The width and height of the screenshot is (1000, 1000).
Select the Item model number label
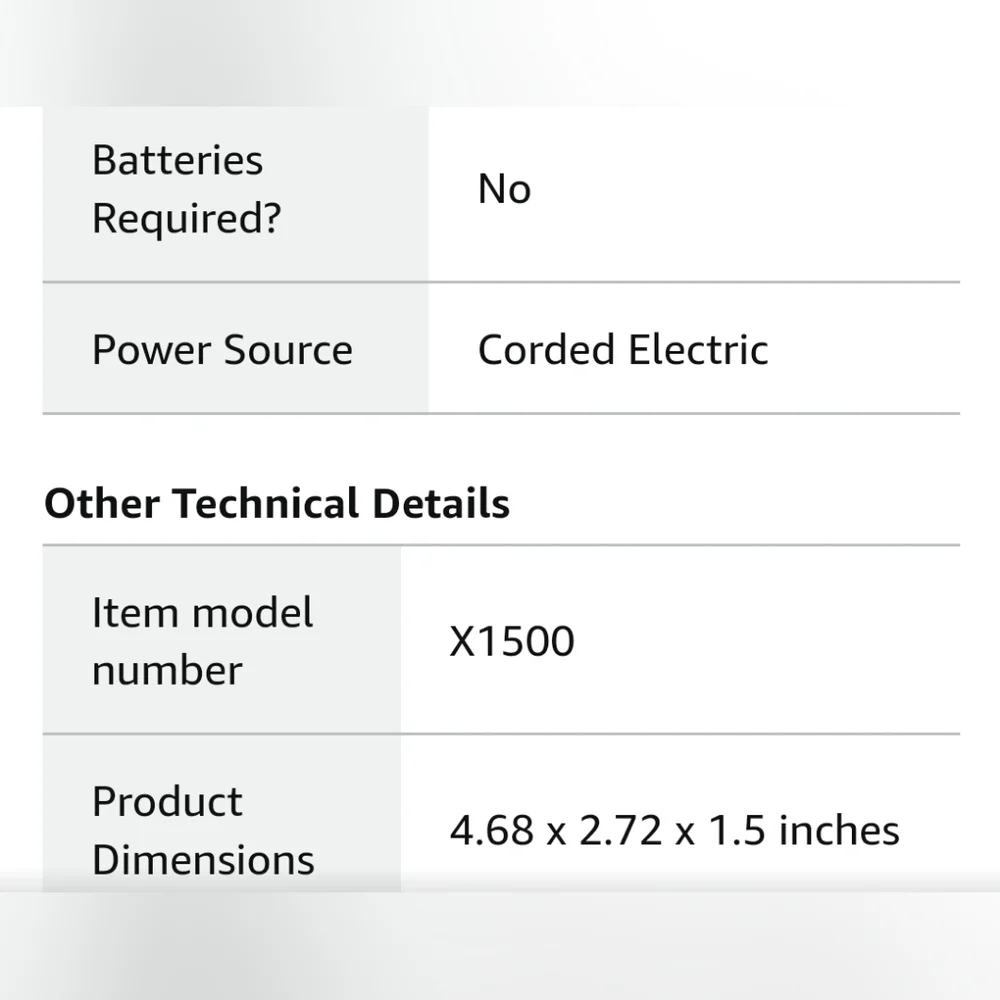tap(202, 642)
